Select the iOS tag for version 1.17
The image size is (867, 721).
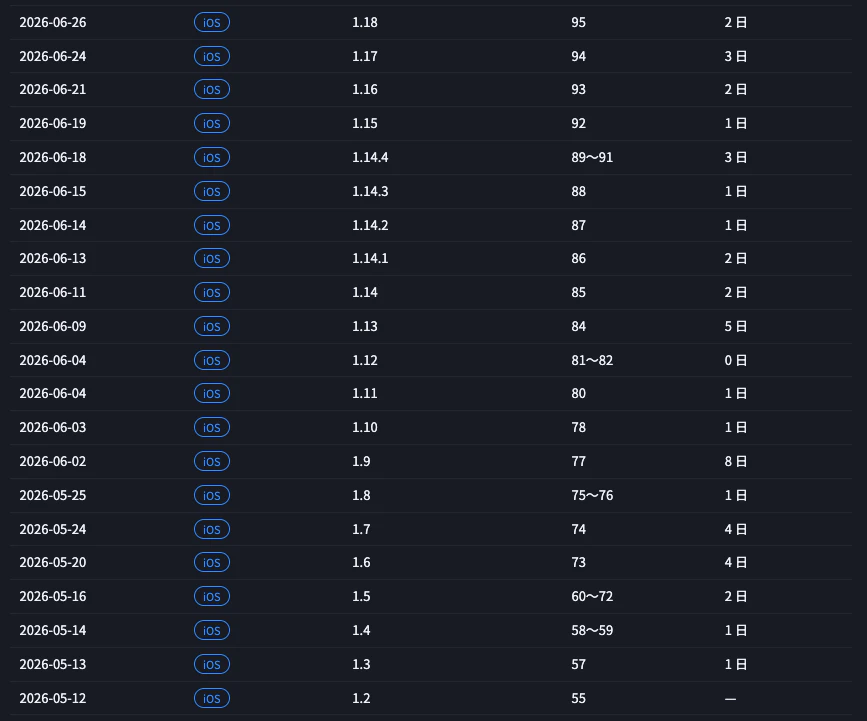click(212, 56)
